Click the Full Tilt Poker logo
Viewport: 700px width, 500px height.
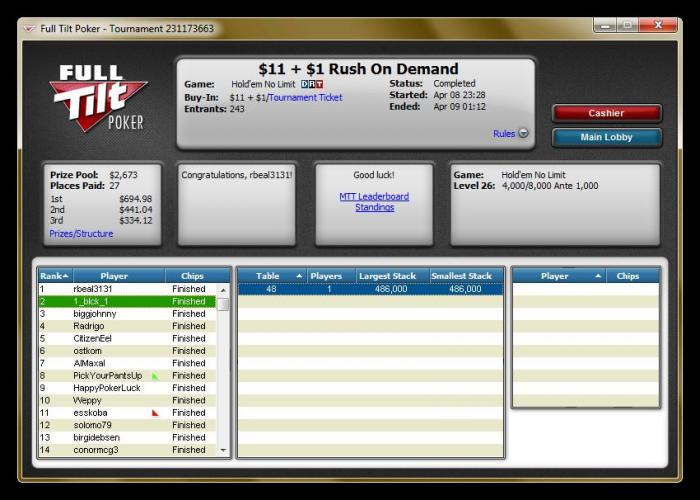[99, 99]
